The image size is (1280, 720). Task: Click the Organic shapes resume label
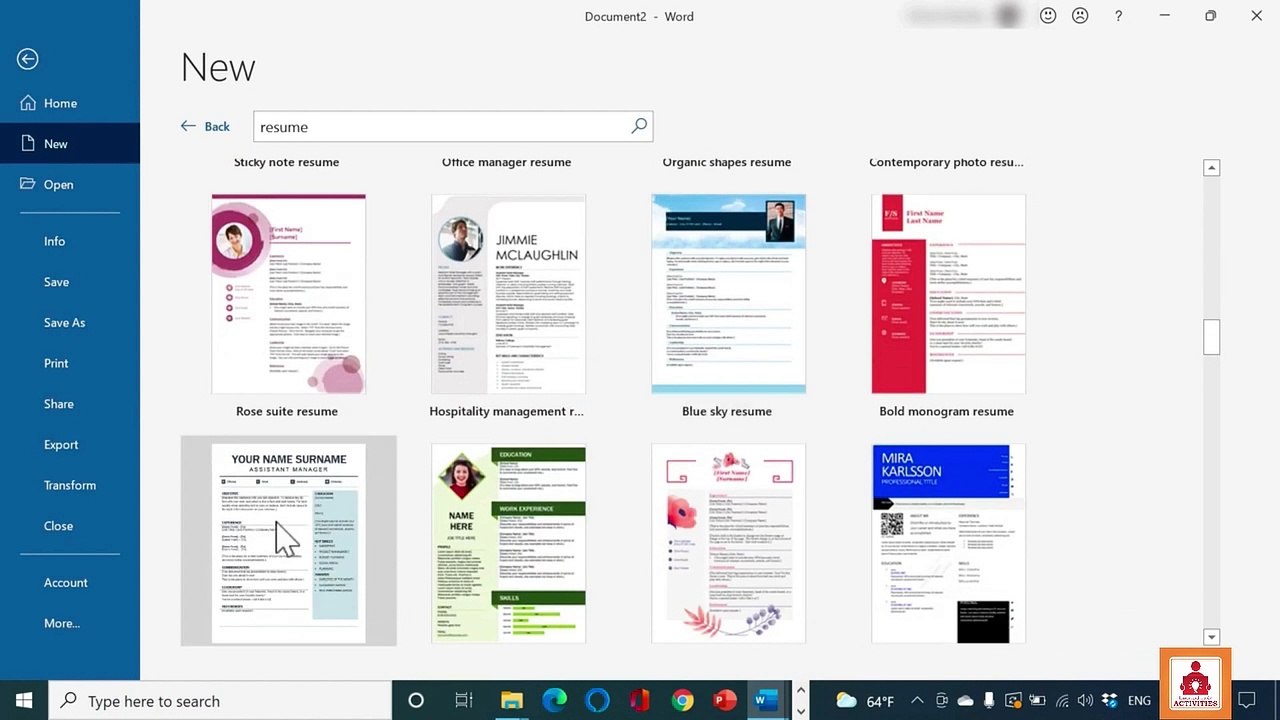[x=727, y=162]
